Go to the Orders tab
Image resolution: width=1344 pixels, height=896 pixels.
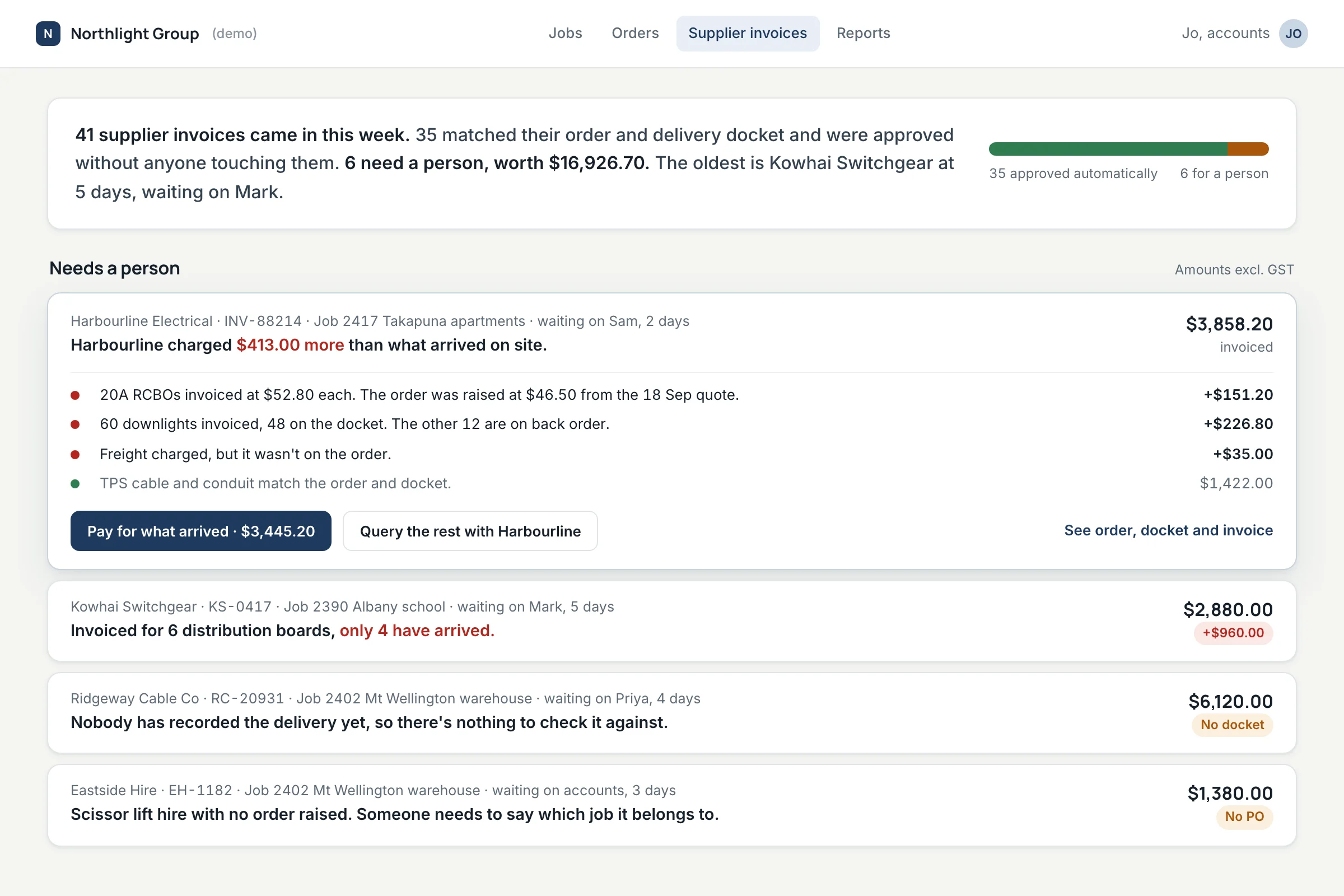point(635,34)
